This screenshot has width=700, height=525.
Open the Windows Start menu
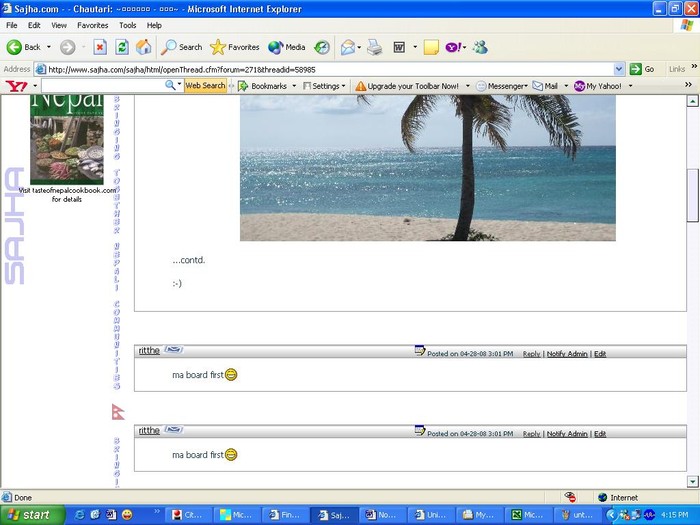pyautogui.click(x=30, y=515)
